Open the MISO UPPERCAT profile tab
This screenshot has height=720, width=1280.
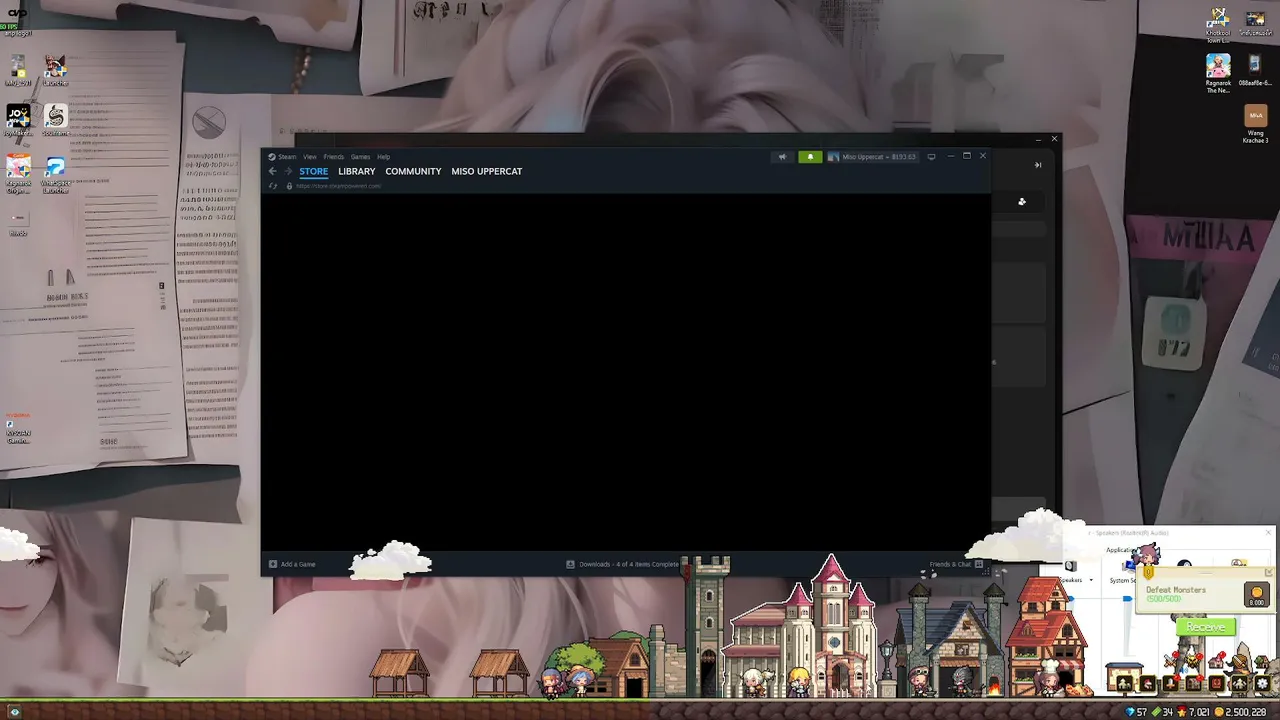[x=487, y=171]
